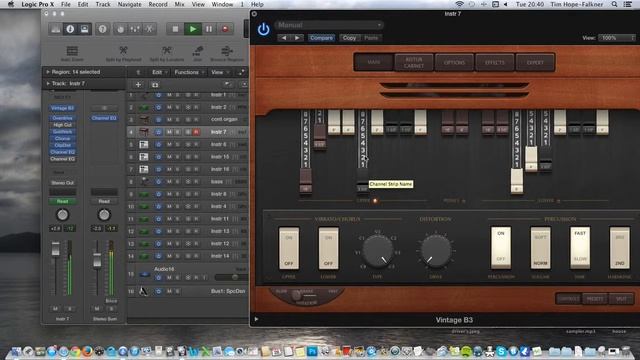Switch to the Expert tab

pos(535,62)
